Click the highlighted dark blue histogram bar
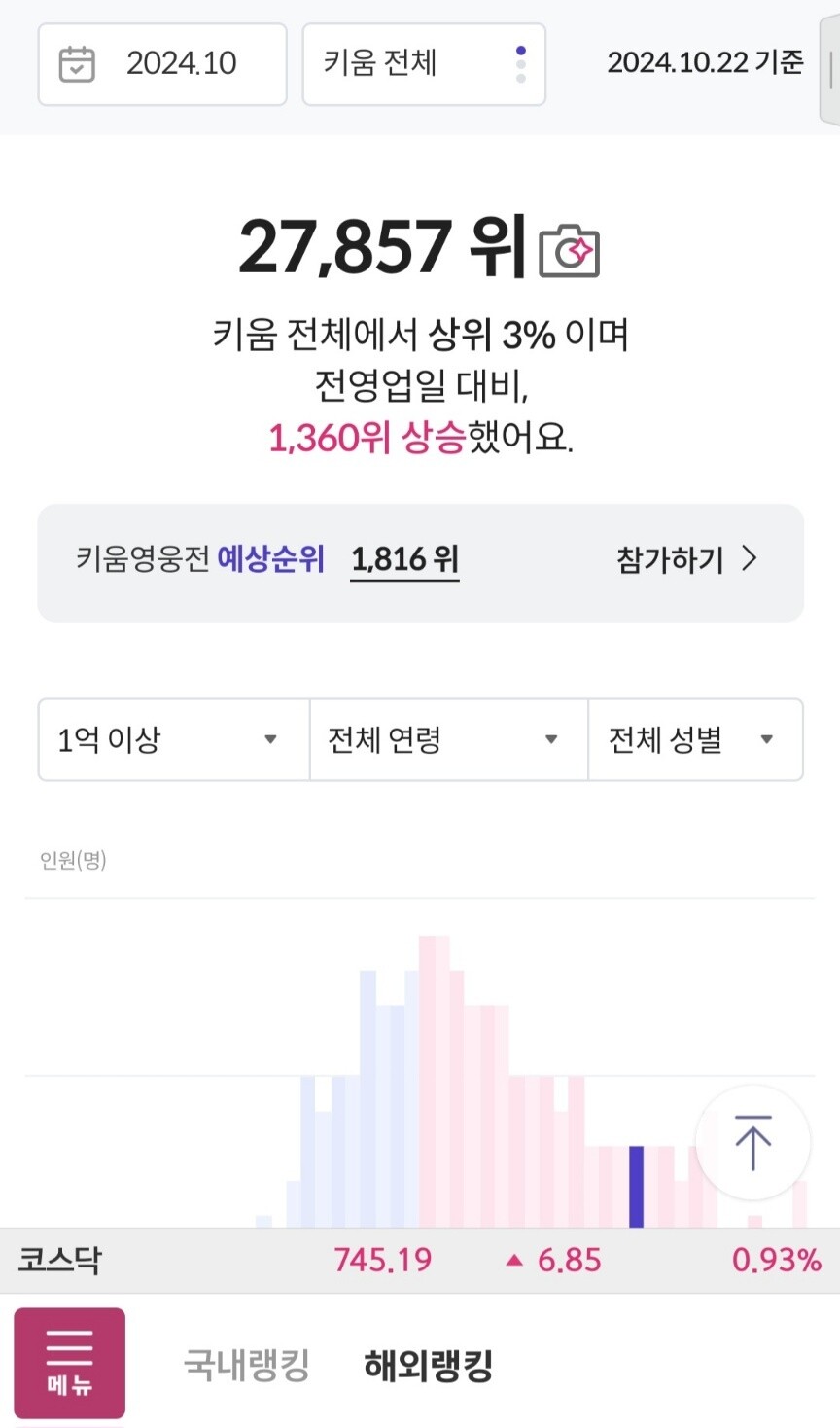 (636, 1186)
